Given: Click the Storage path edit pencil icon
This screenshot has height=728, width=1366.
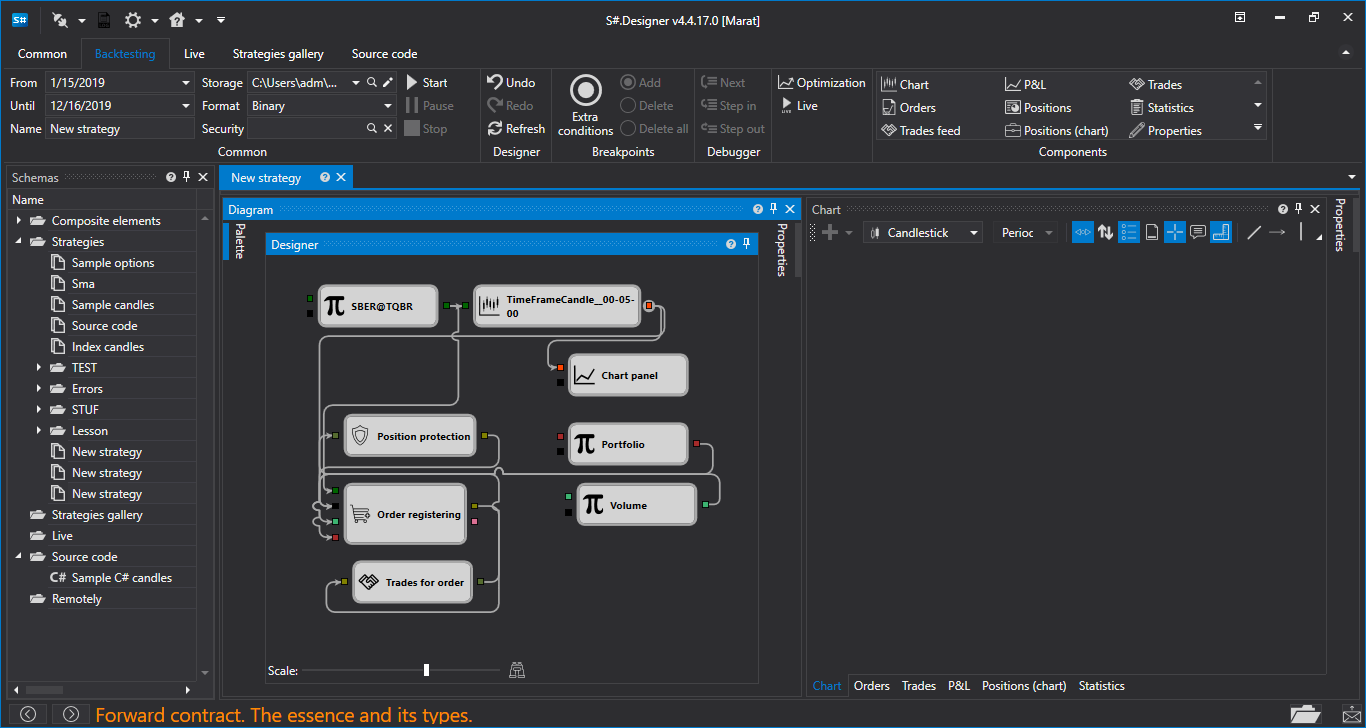Looking at the screenshot, I should (x=388, y=83).
